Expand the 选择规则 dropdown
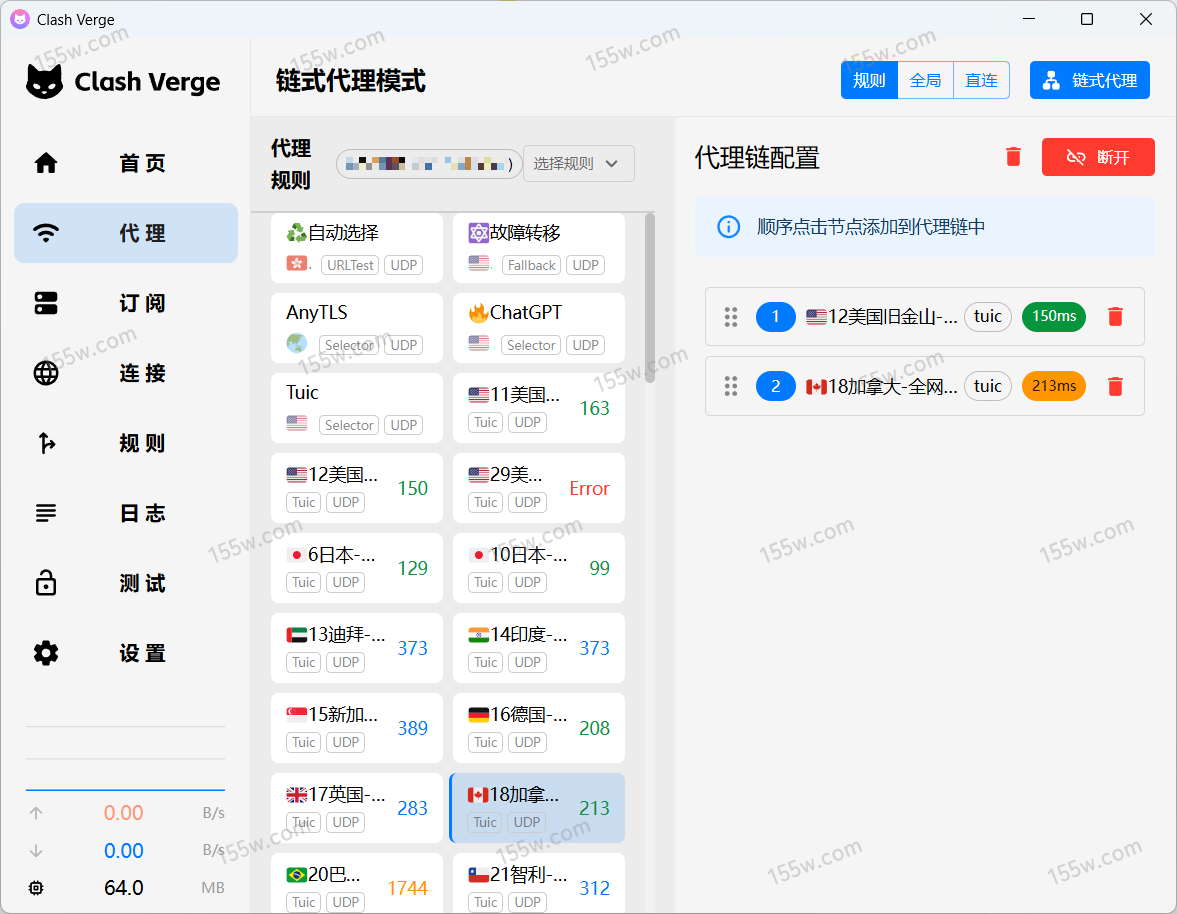Viewport: 1177px width, 914px height. [x=578, y=163]
